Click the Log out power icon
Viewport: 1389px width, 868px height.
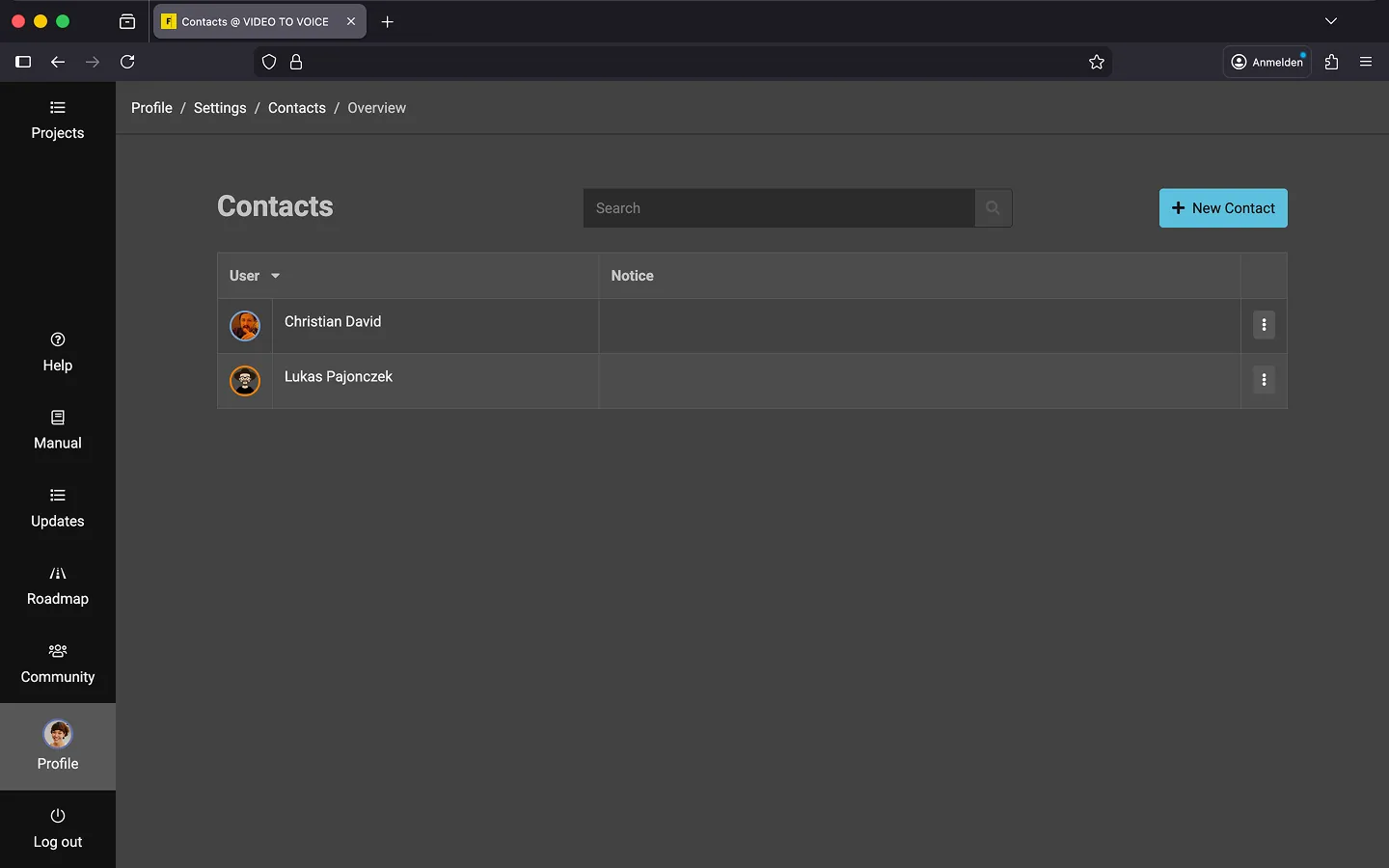pos(58,816)
